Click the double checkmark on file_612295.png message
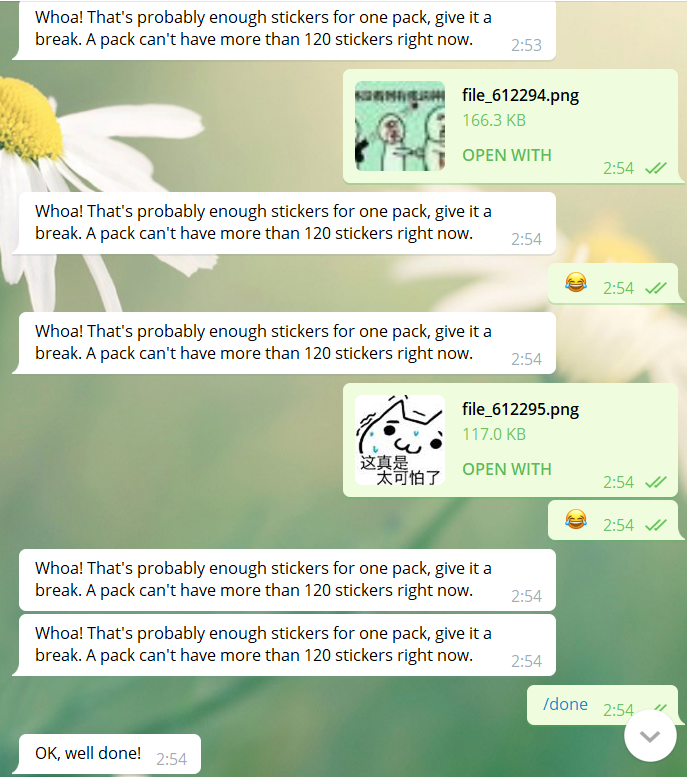The height and width of the screenshot is (777, 687). (x=656, y=482)
